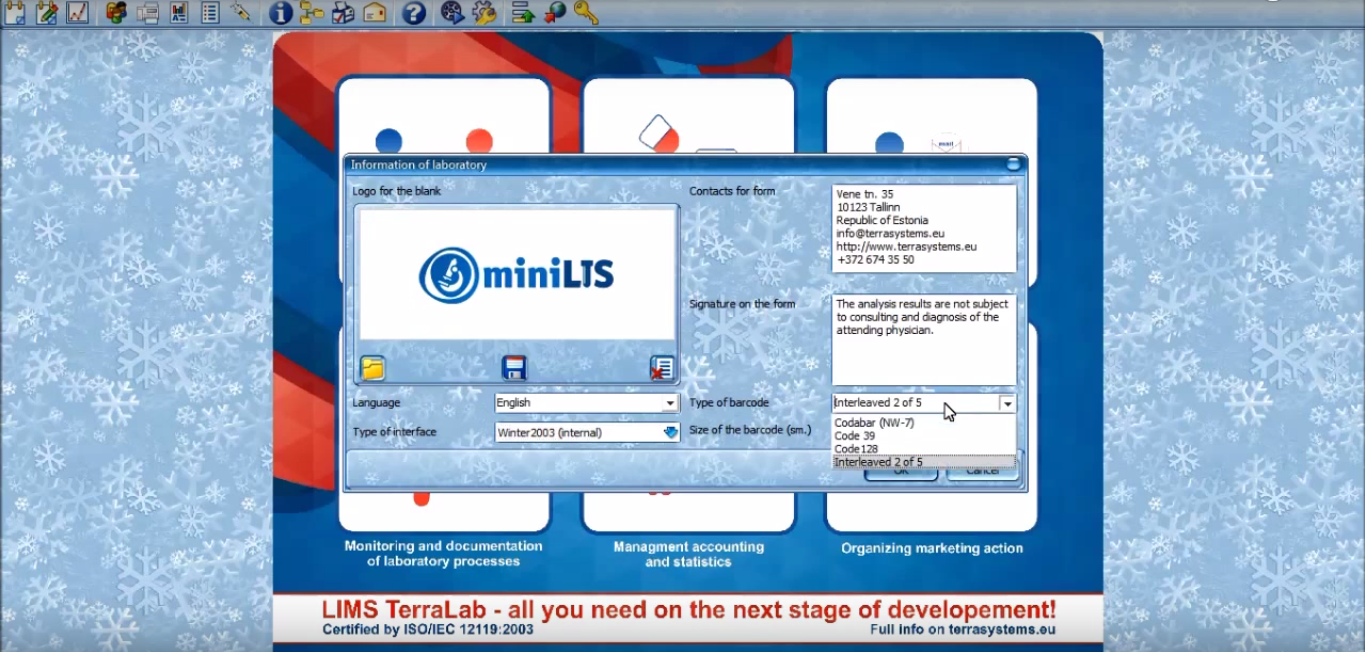Delete logo with red X list icon

tap(661, 368)
